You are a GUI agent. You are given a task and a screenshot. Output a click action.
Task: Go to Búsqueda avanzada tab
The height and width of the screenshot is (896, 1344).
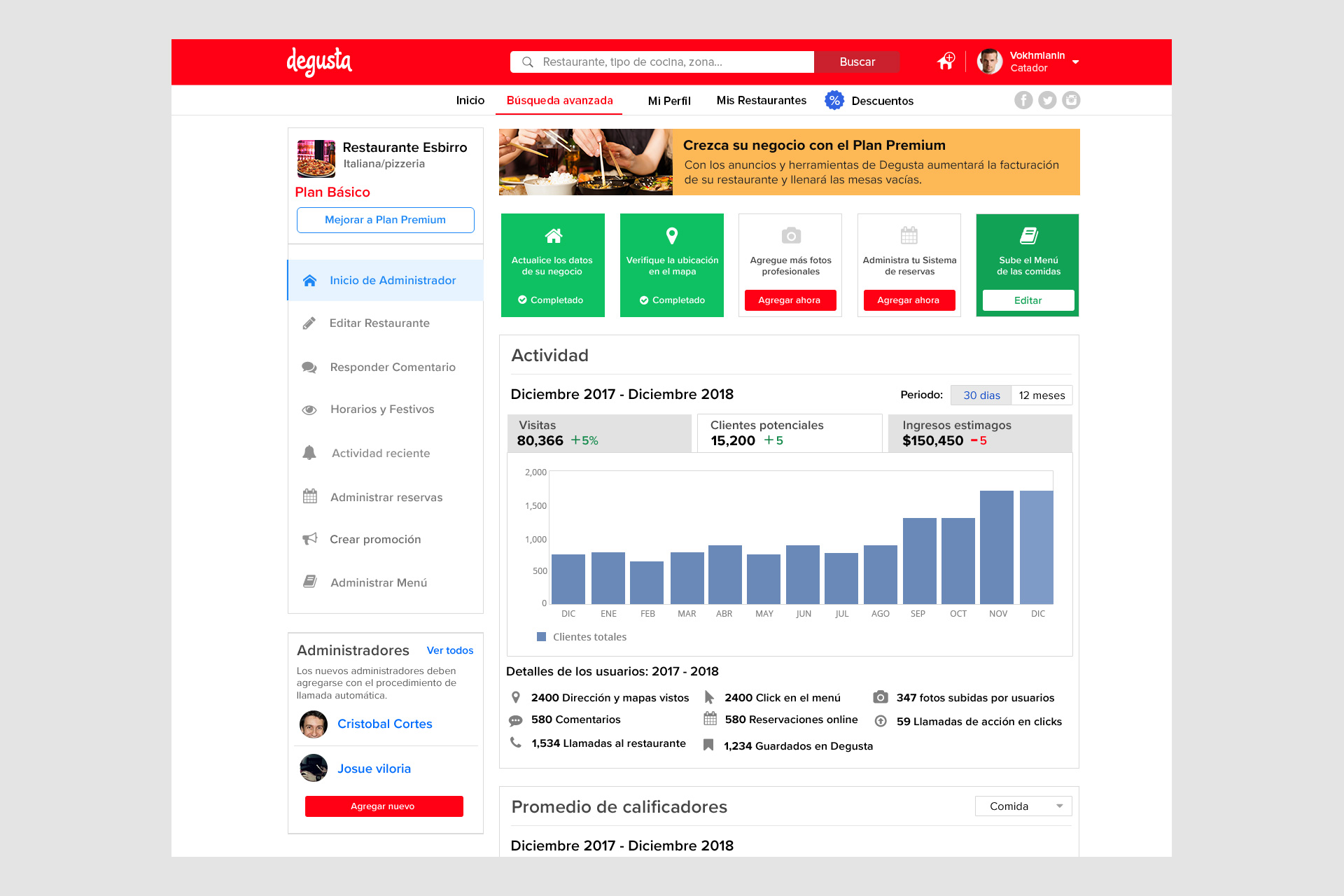(x=559, y=101)
